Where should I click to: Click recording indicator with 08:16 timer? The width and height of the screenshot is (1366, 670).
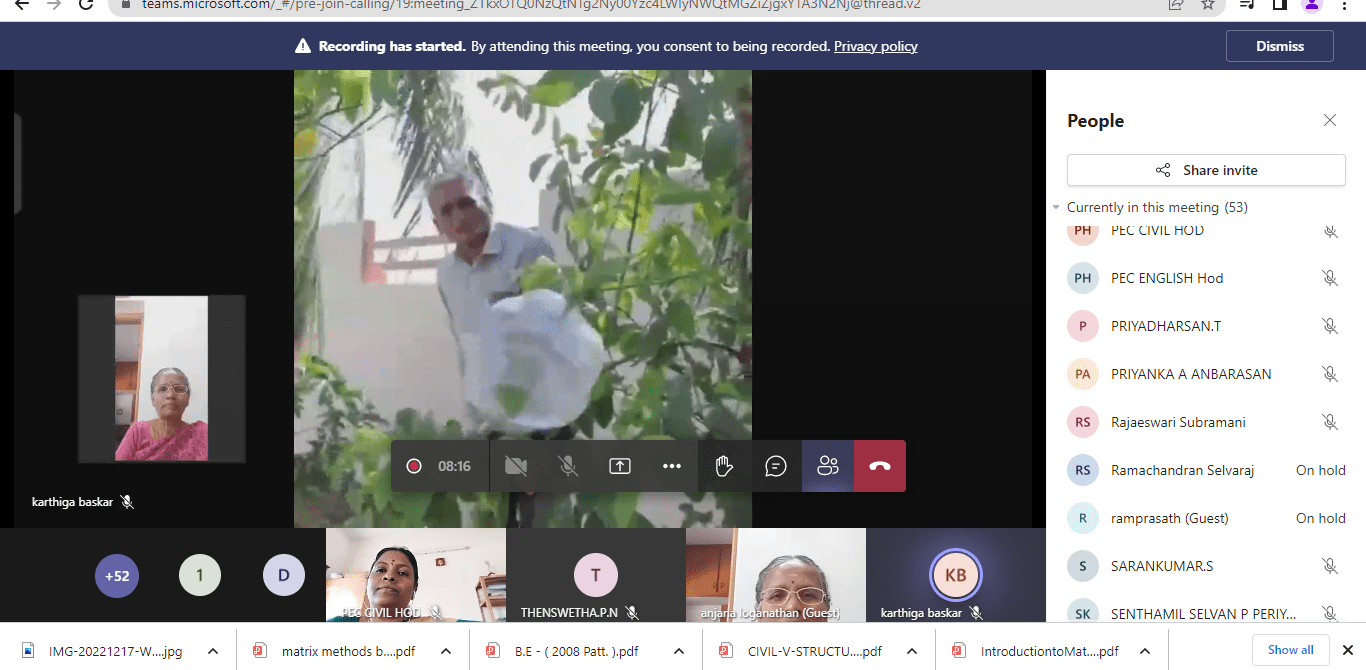(x=440, y=466)
